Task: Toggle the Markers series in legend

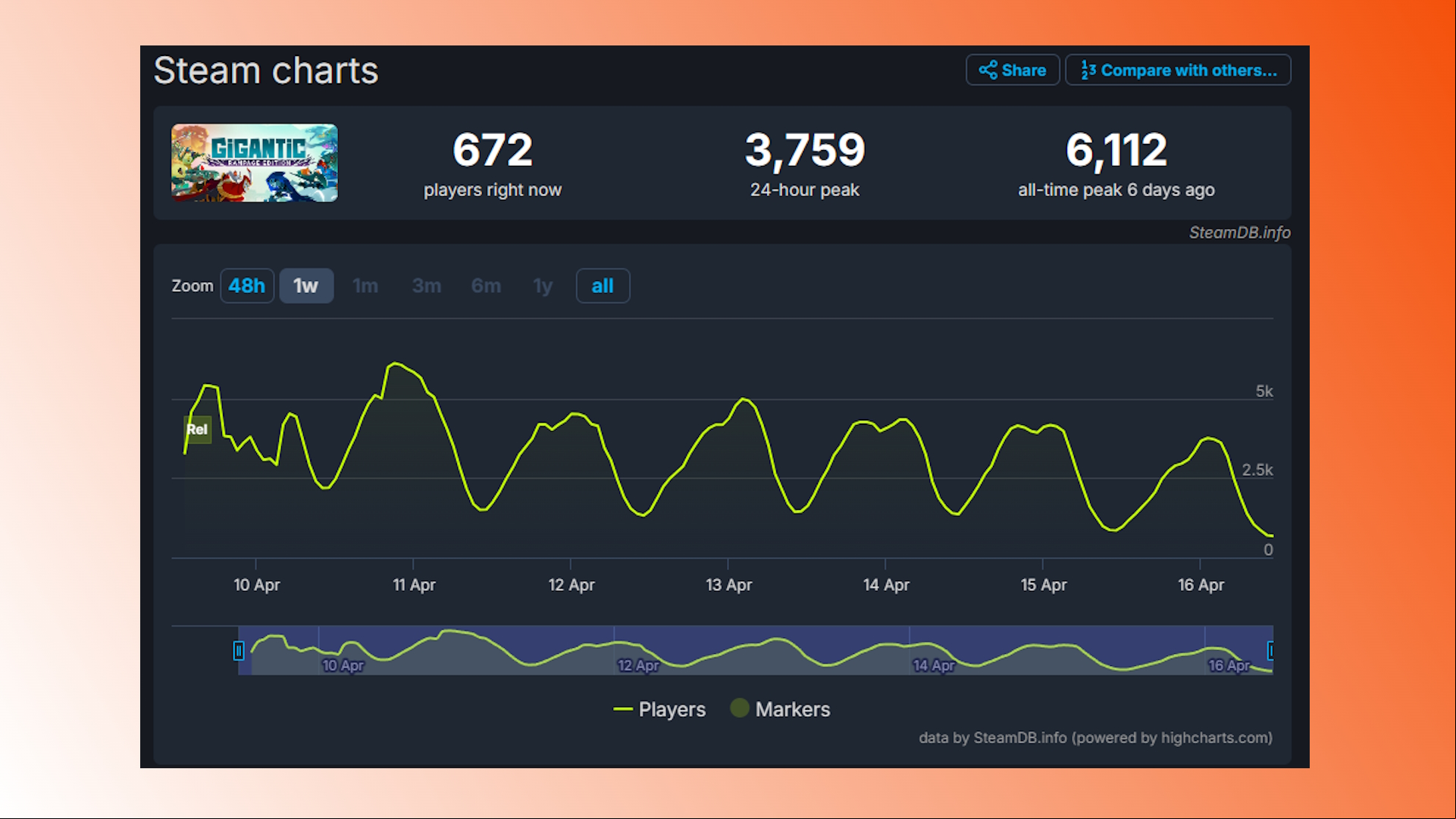Action: click(x=780, y=709)
